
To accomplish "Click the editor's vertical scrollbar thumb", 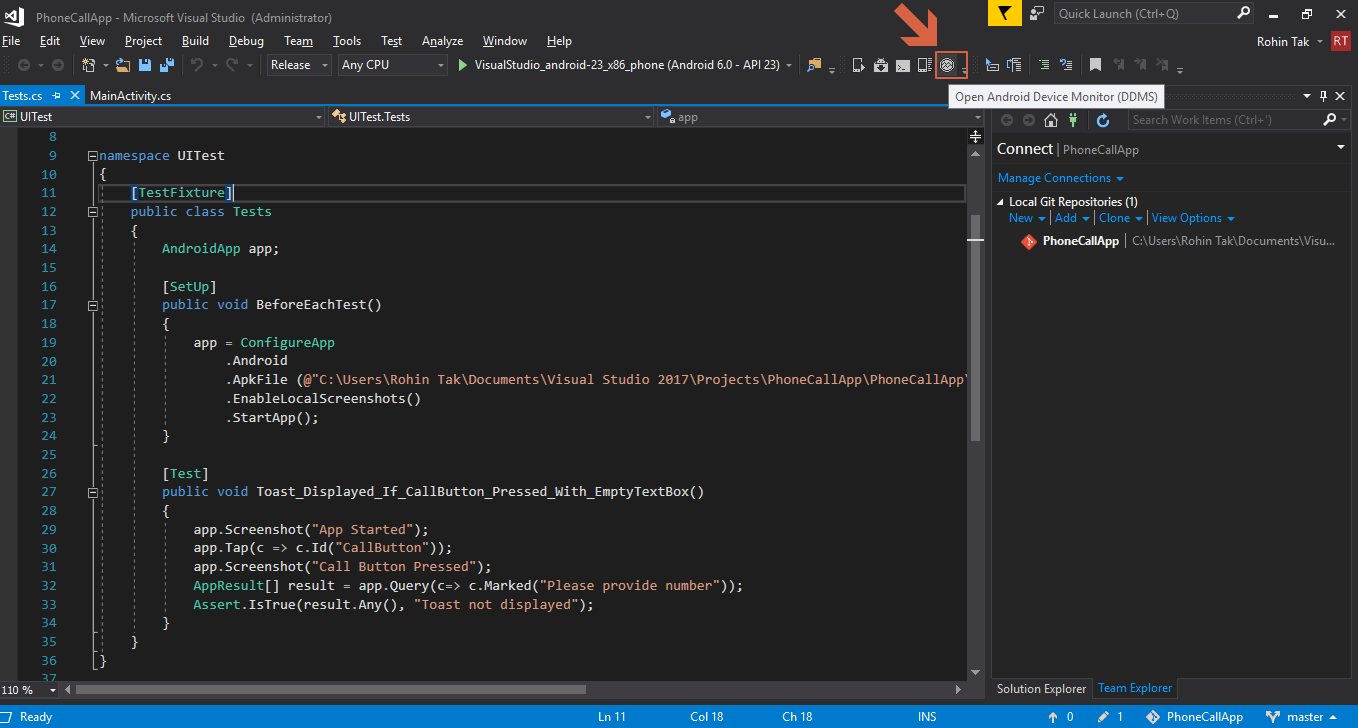I will coord(975,327).
